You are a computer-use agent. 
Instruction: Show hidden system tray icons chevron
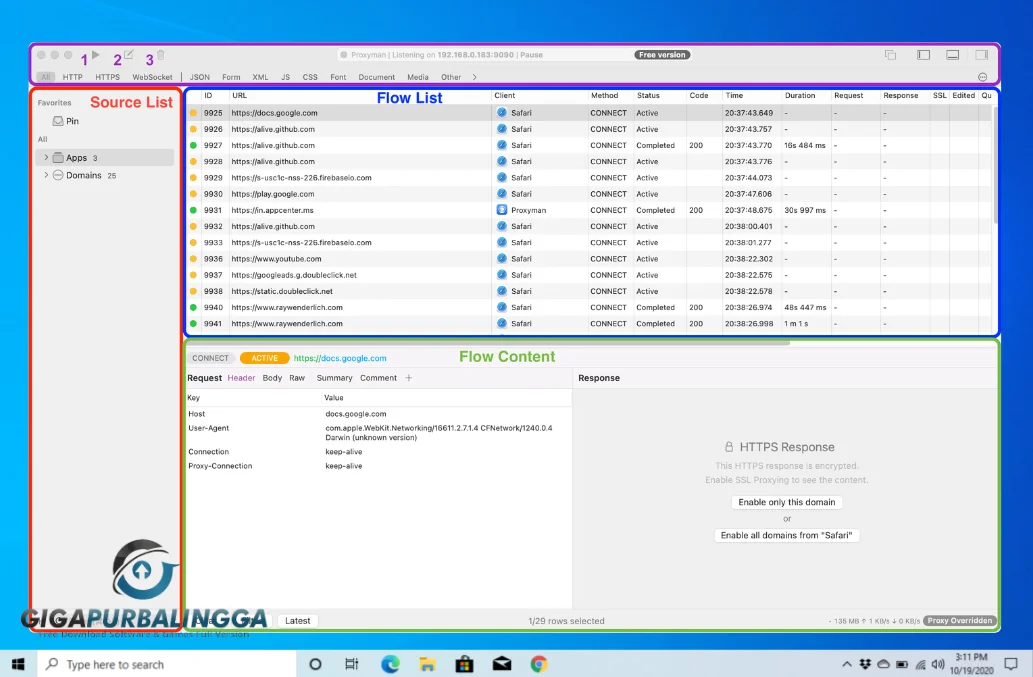pos(847,664)
